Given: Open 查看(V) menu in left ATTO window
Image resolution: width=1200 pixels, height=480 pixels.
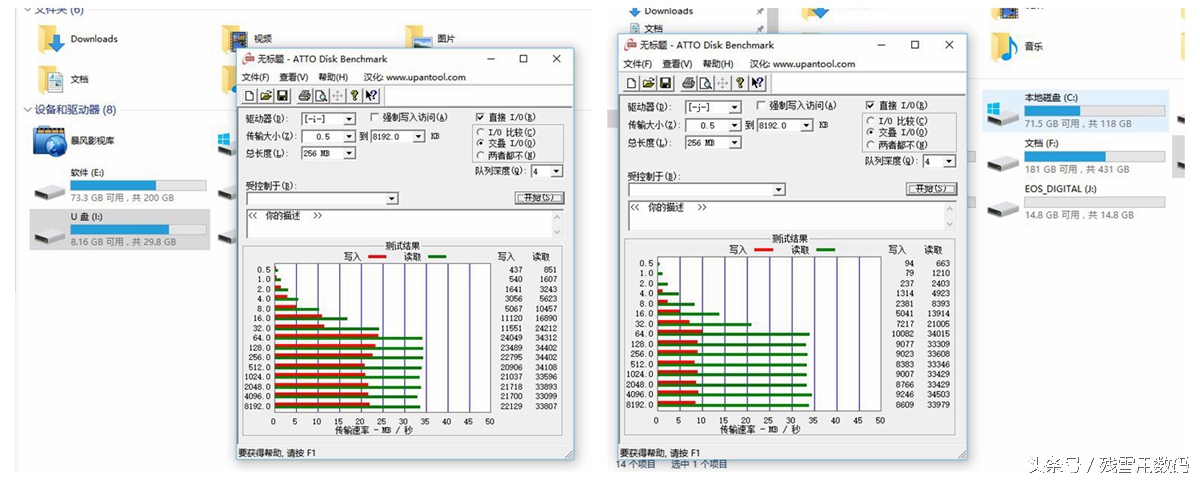Looking at the screenshot, I should pyautogui.click(x=294, y=77).
